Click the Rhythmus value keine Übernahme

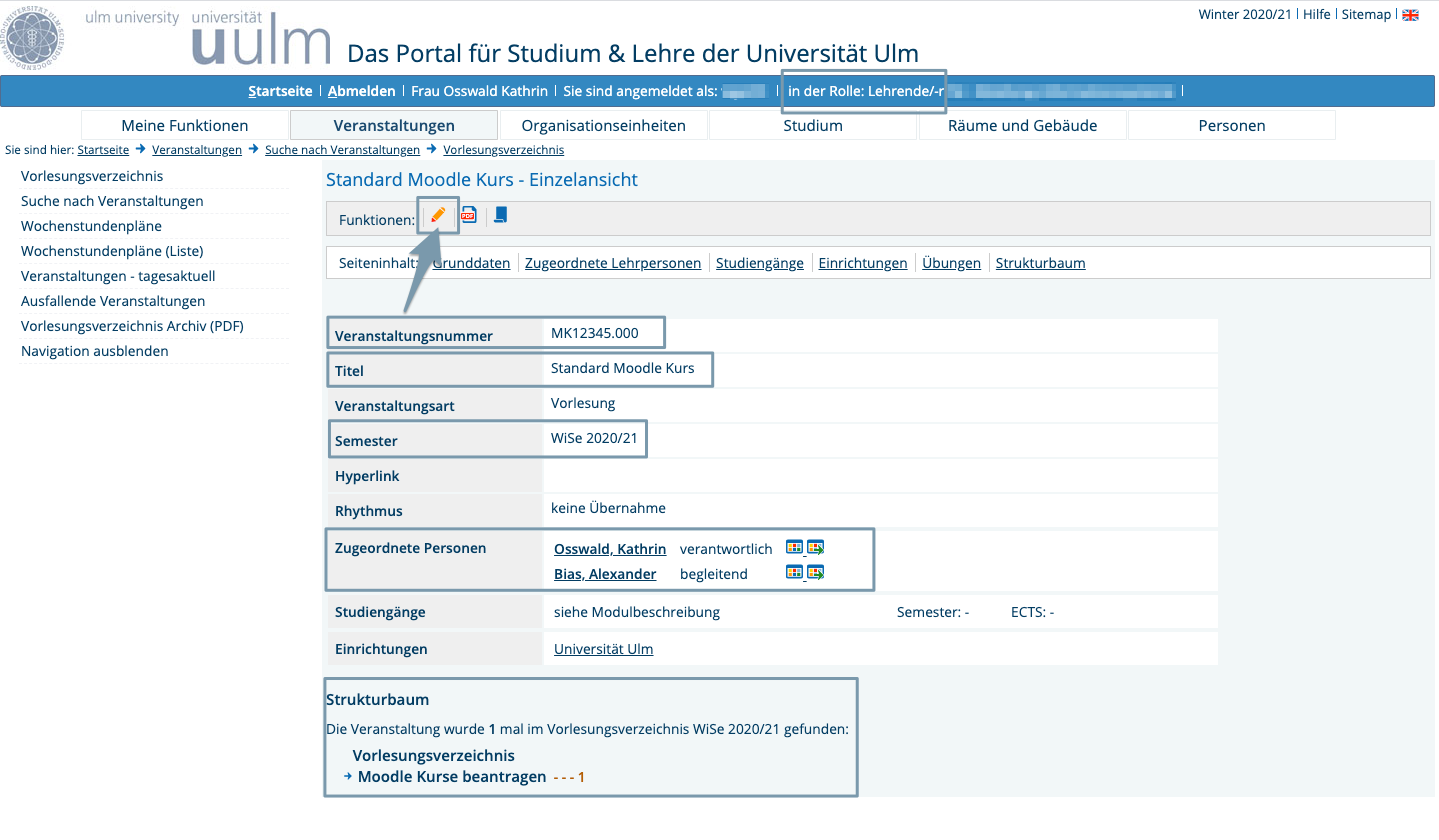608,508
